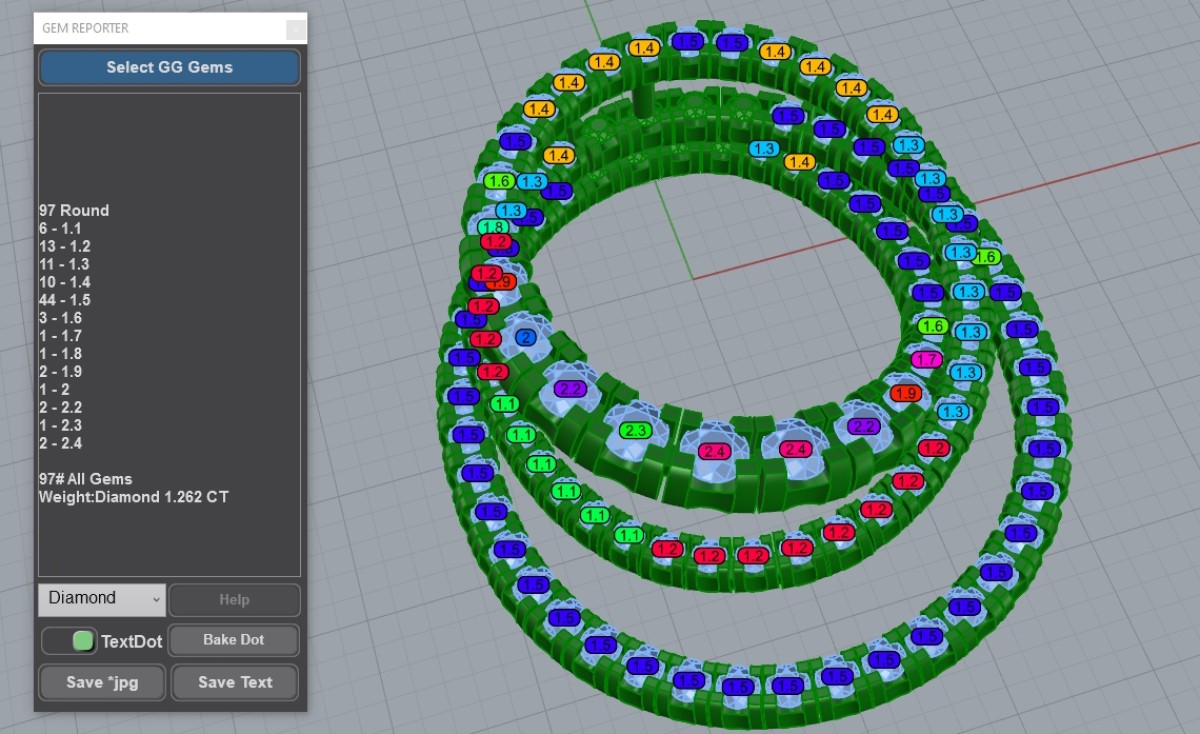Click the Weight:Diamond 1.262 CT report line
1200x734 pixels.
pyautogui.click(x=133, y=497)
